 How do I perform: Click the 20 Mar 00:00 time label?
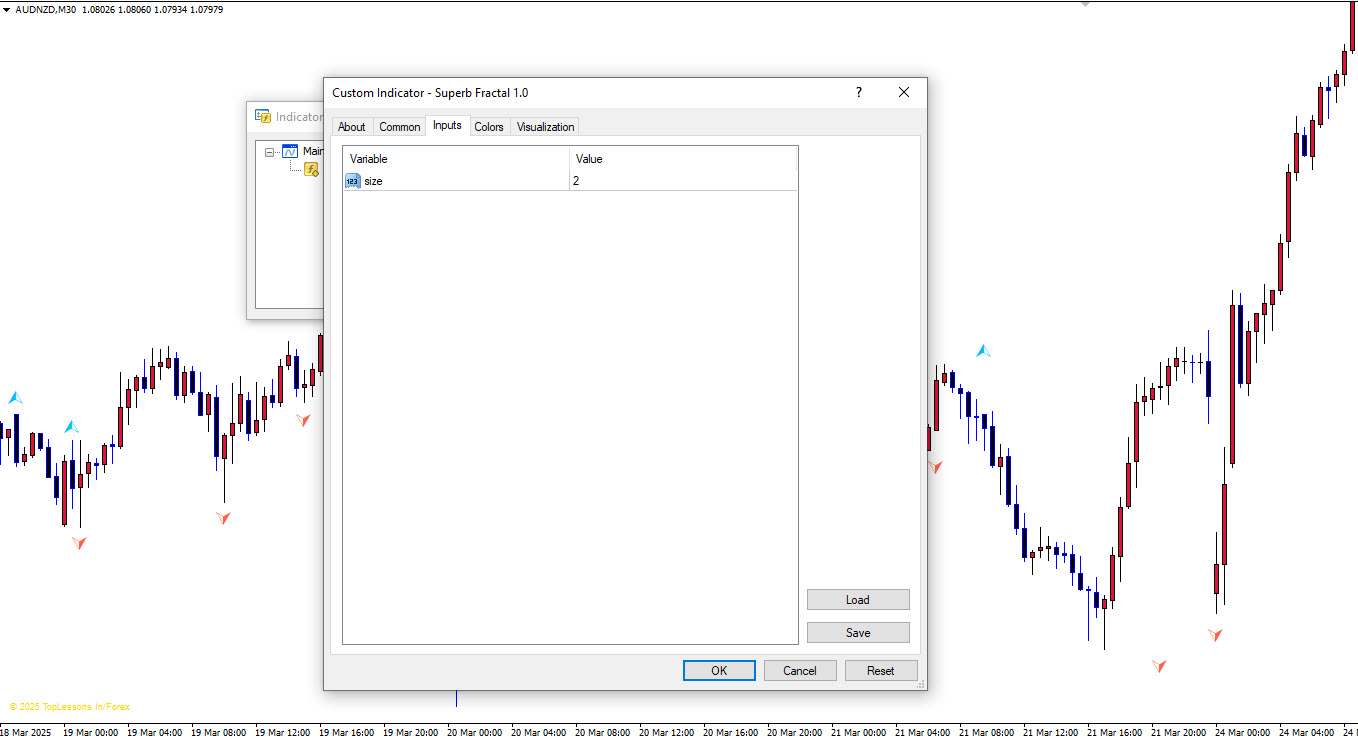476,732
